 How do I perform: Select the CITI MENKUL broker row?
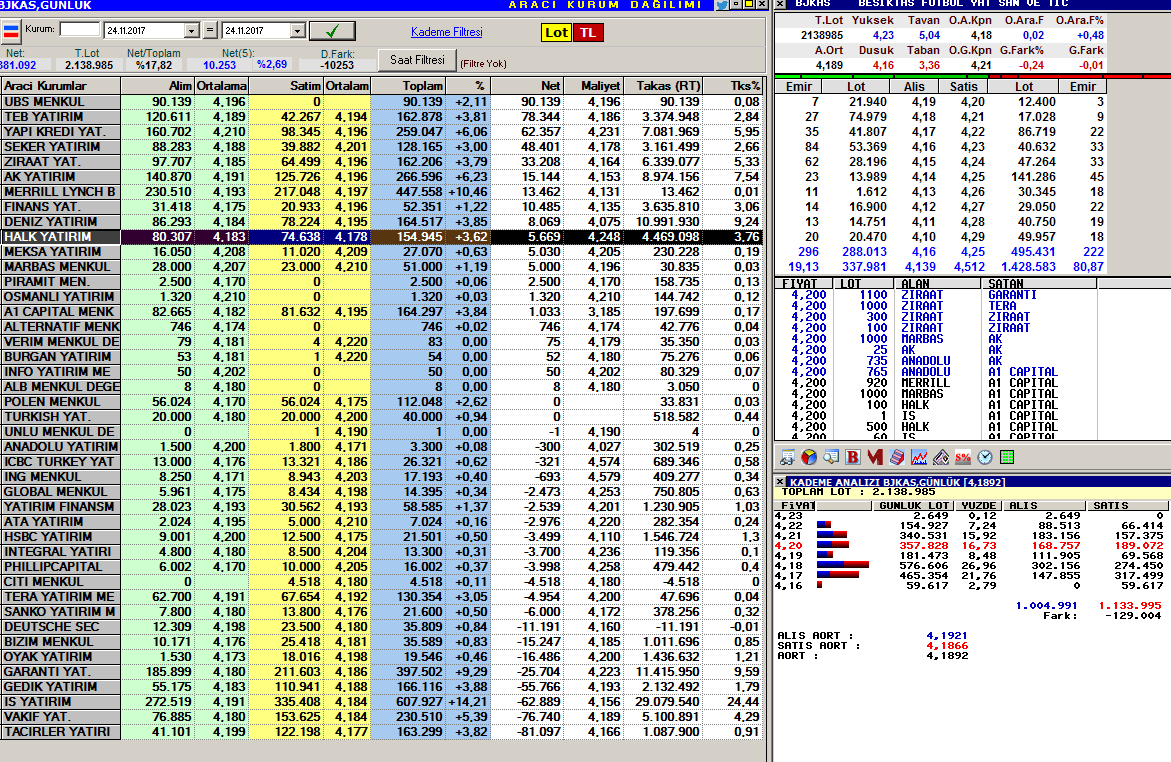[382, 581]
